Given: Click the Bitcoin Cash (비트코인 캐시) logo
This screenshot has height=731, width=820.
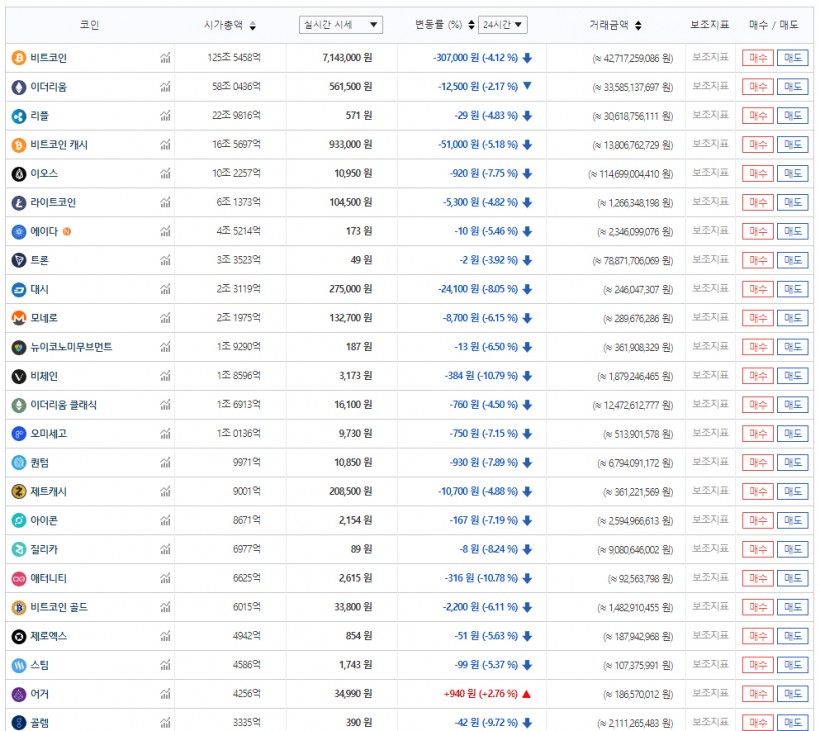Looking at the screenshot, I should tap(19, 145).
